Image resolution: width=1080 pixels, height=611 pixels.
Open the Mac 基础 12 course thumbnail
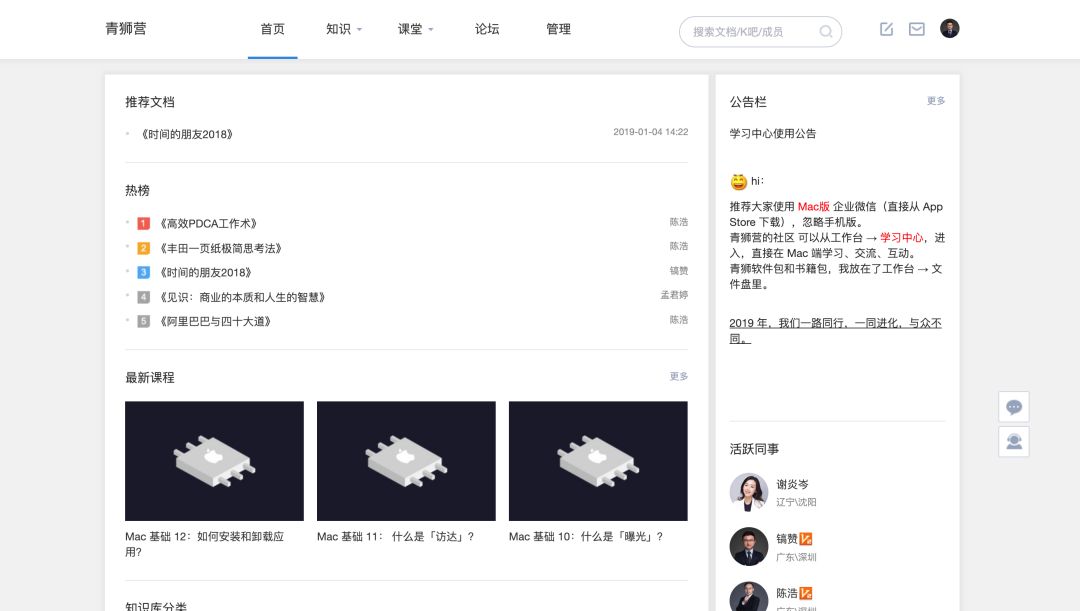pyautogui.click(x=213, y=461)
